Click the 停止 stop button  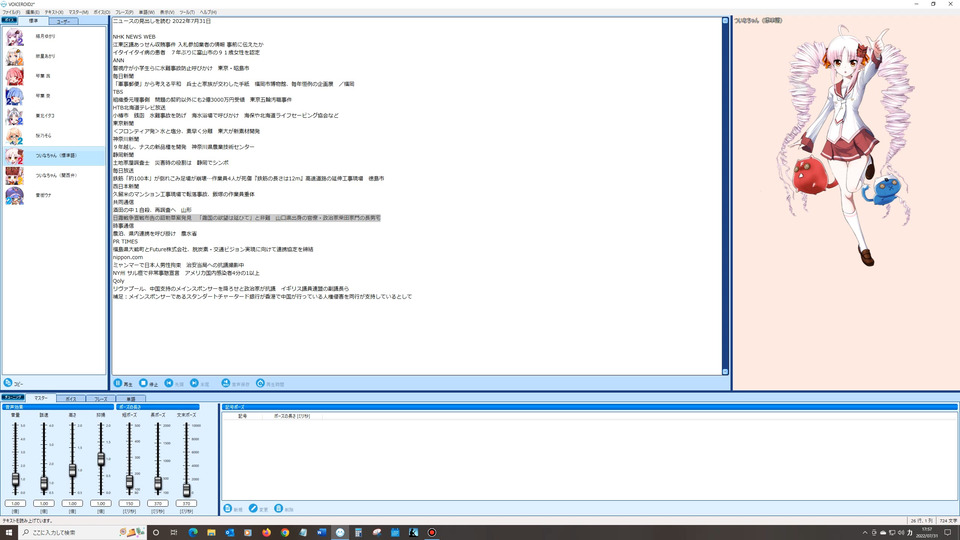[x=148, y=383]
